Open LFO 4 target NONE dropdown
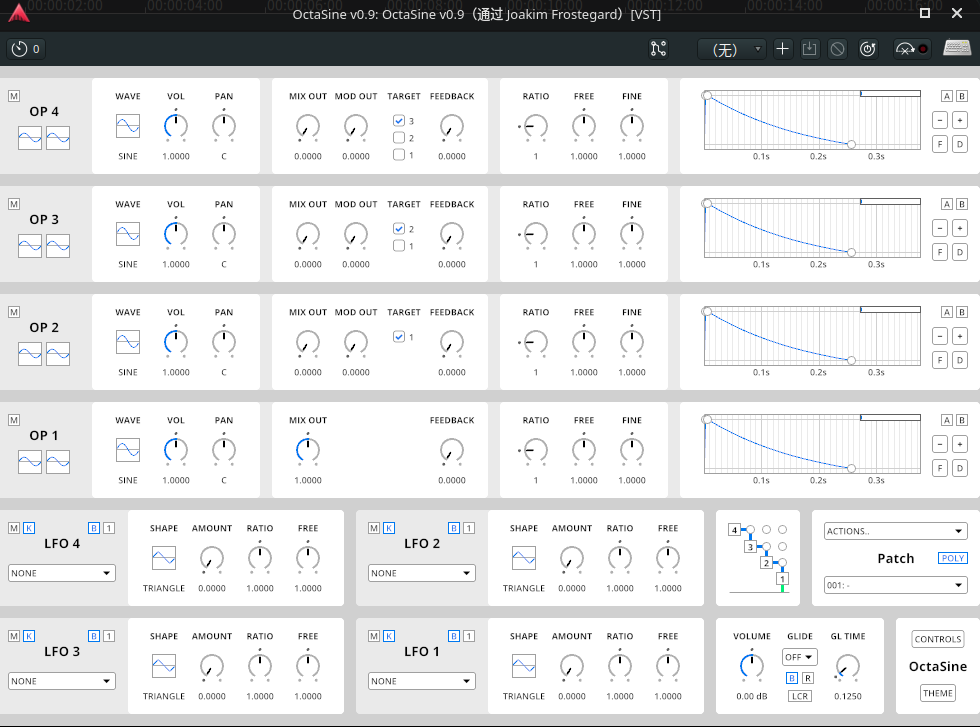 coord(62,573)
